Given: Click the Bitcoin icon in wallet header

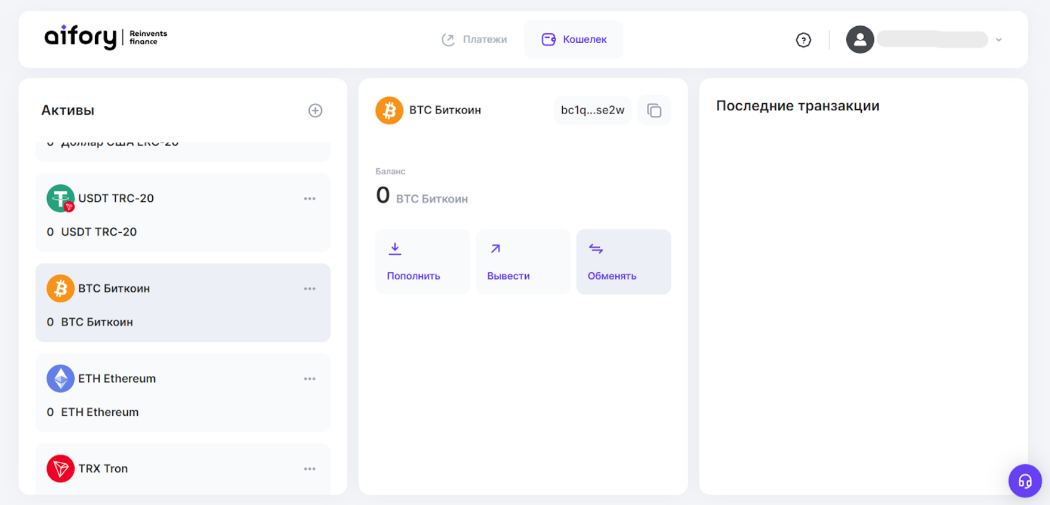Looking at the screenshot, I should click(389, 111).
